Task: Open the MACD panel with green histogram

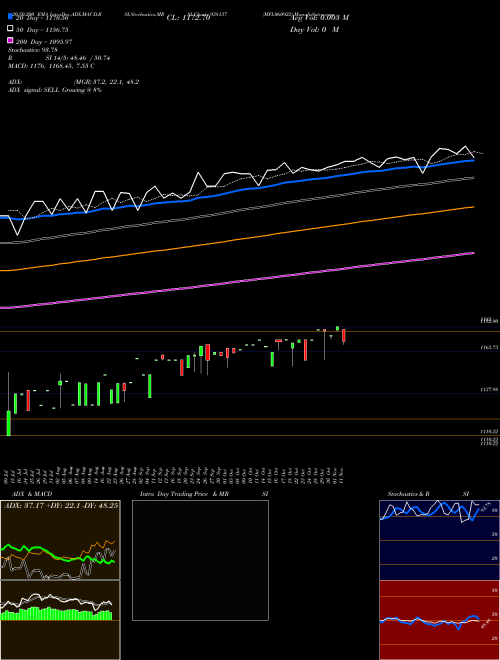Action: (x=60, y=620)
